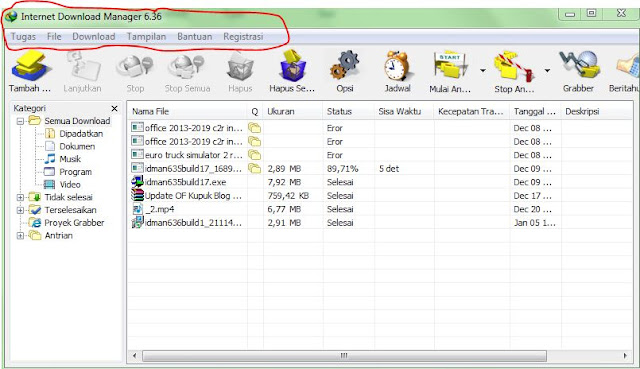Click the Mulai Antrian icon

(451, 66)
